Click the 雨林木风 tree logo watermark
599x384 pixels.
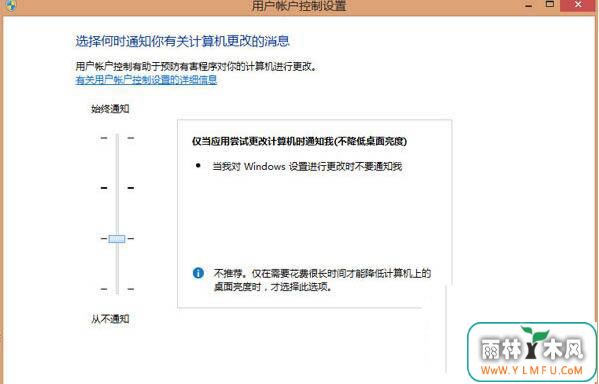(x=533, y=352)
